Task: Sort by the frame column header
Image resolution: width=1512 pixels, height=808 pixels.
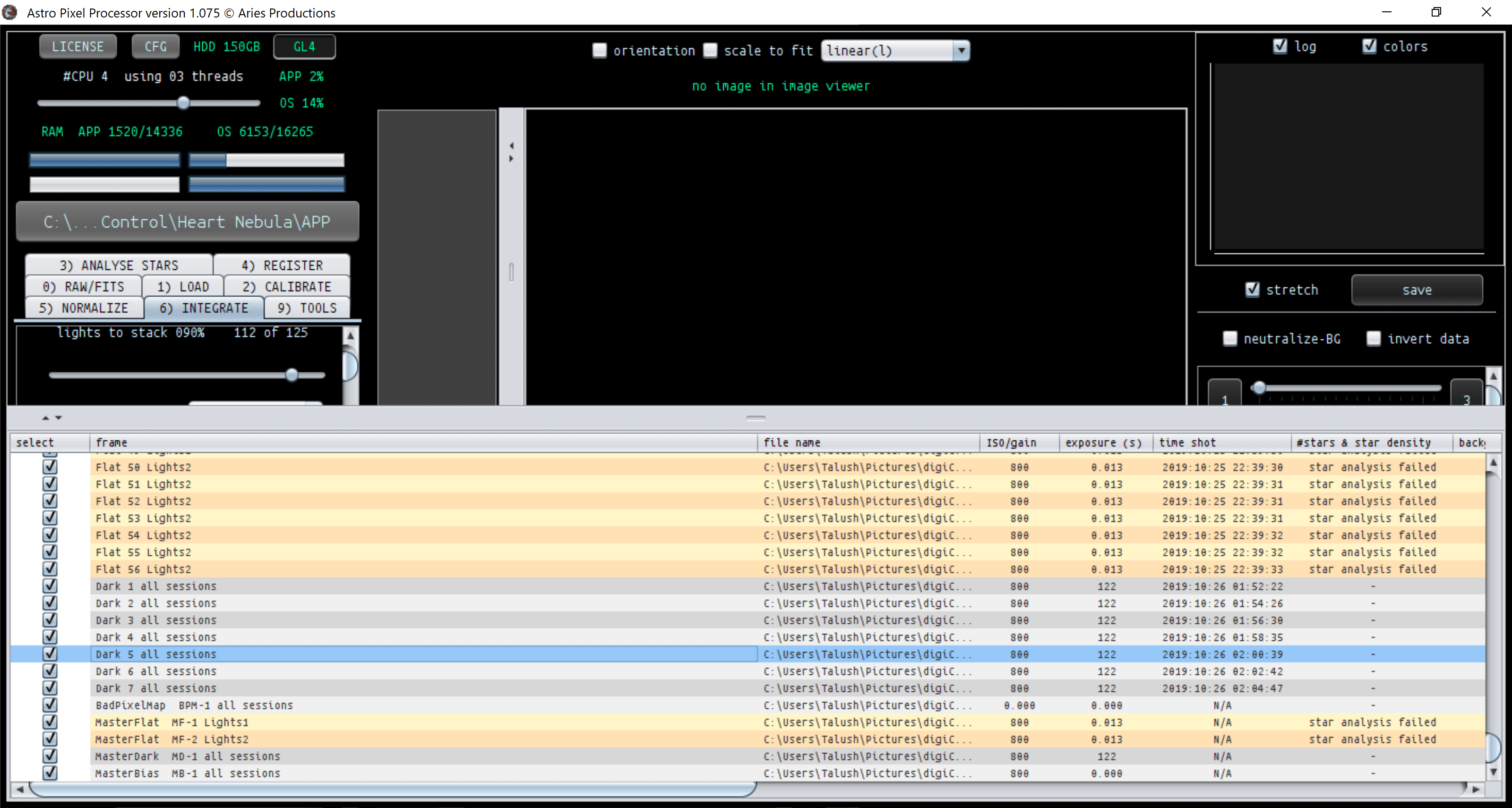Action: tap(423, 442)
